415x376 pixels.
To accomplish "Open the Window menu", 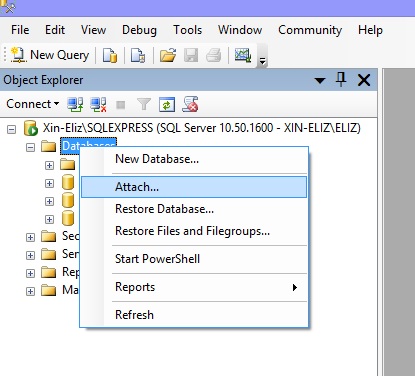I will point(240,30).
